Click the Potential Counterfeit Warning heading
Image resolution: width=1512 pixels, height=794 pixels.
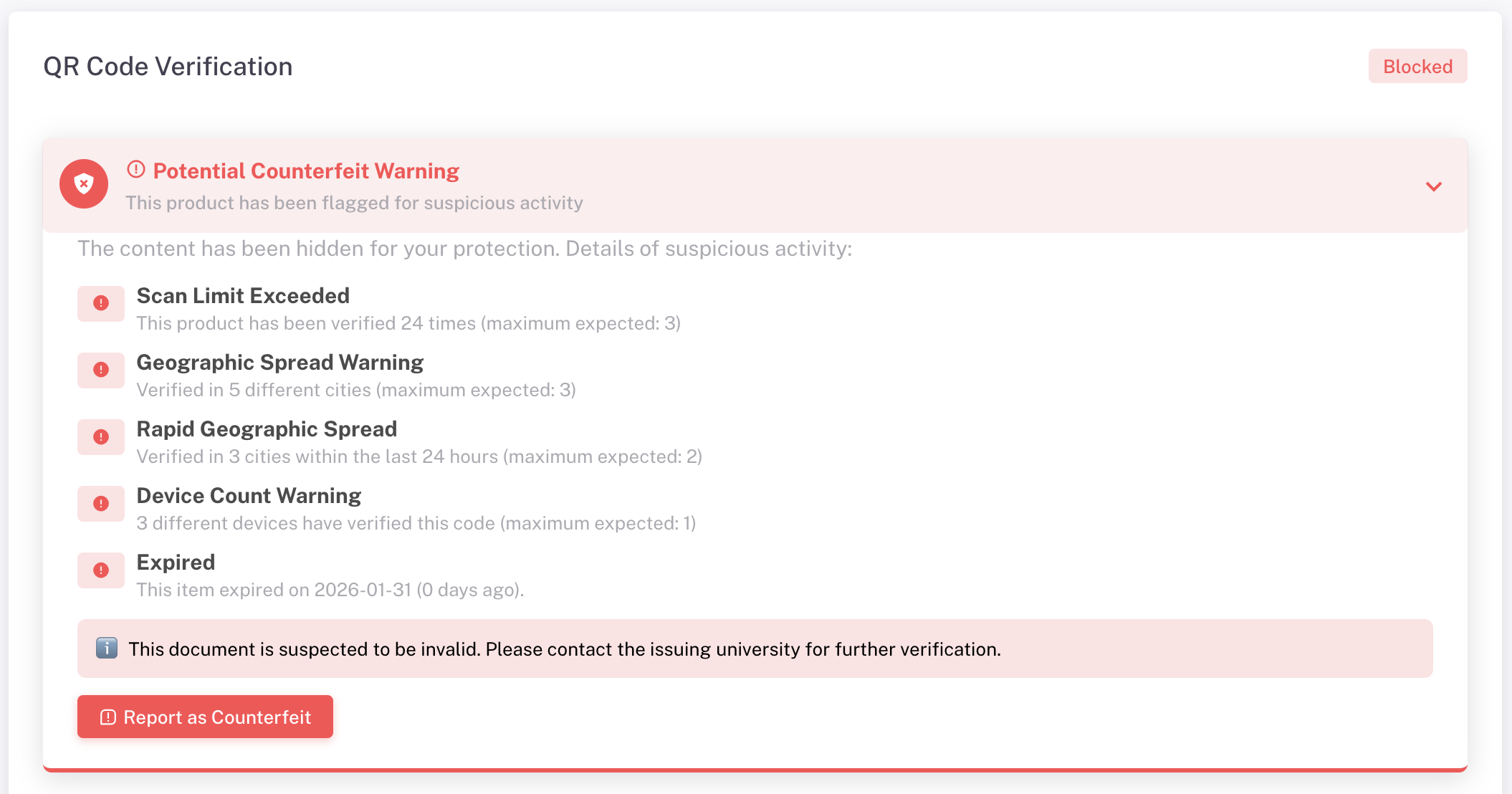[x=306, y=171]
